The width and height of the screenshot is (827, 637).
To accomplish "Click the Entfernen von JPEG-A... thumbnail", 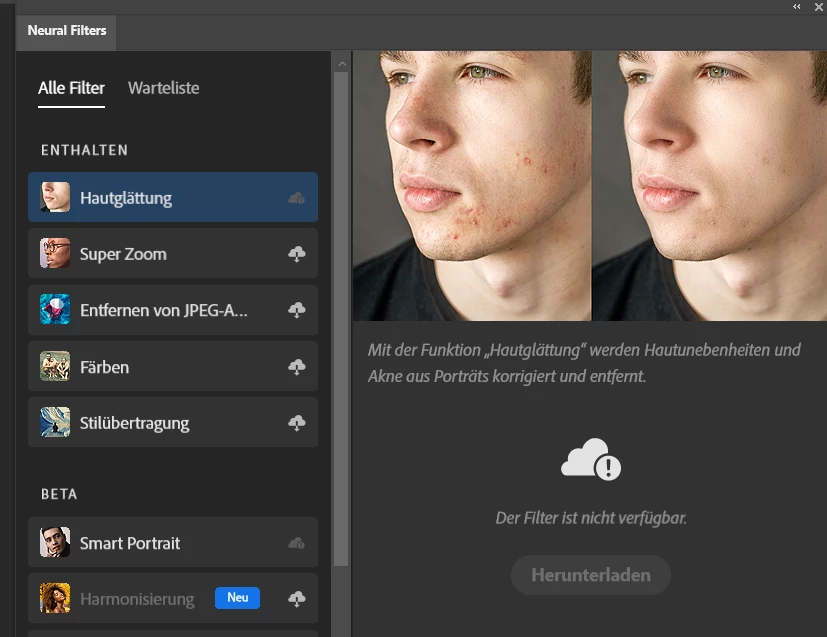I will pos(55,310).
